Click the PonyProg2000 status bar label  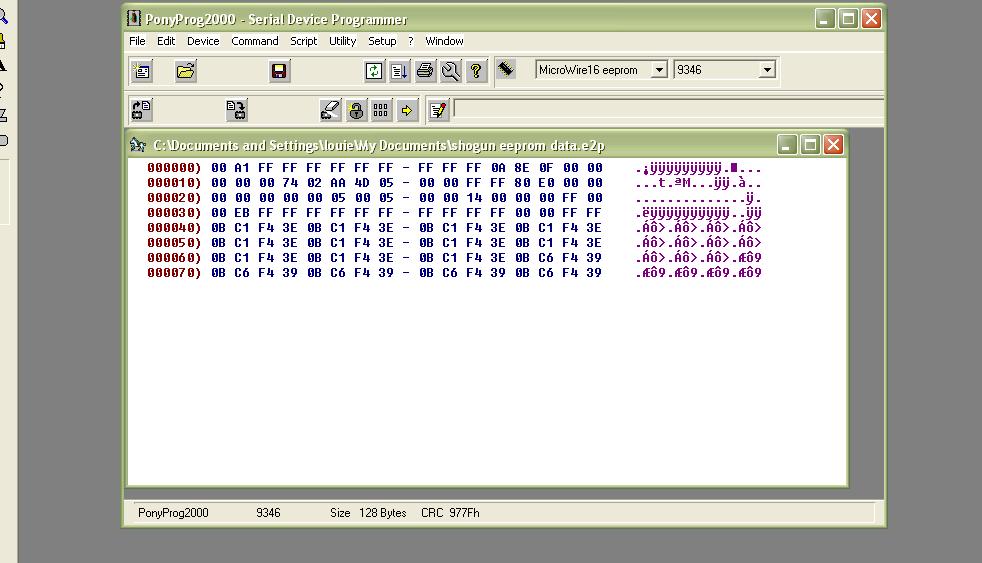click(173, 513)
